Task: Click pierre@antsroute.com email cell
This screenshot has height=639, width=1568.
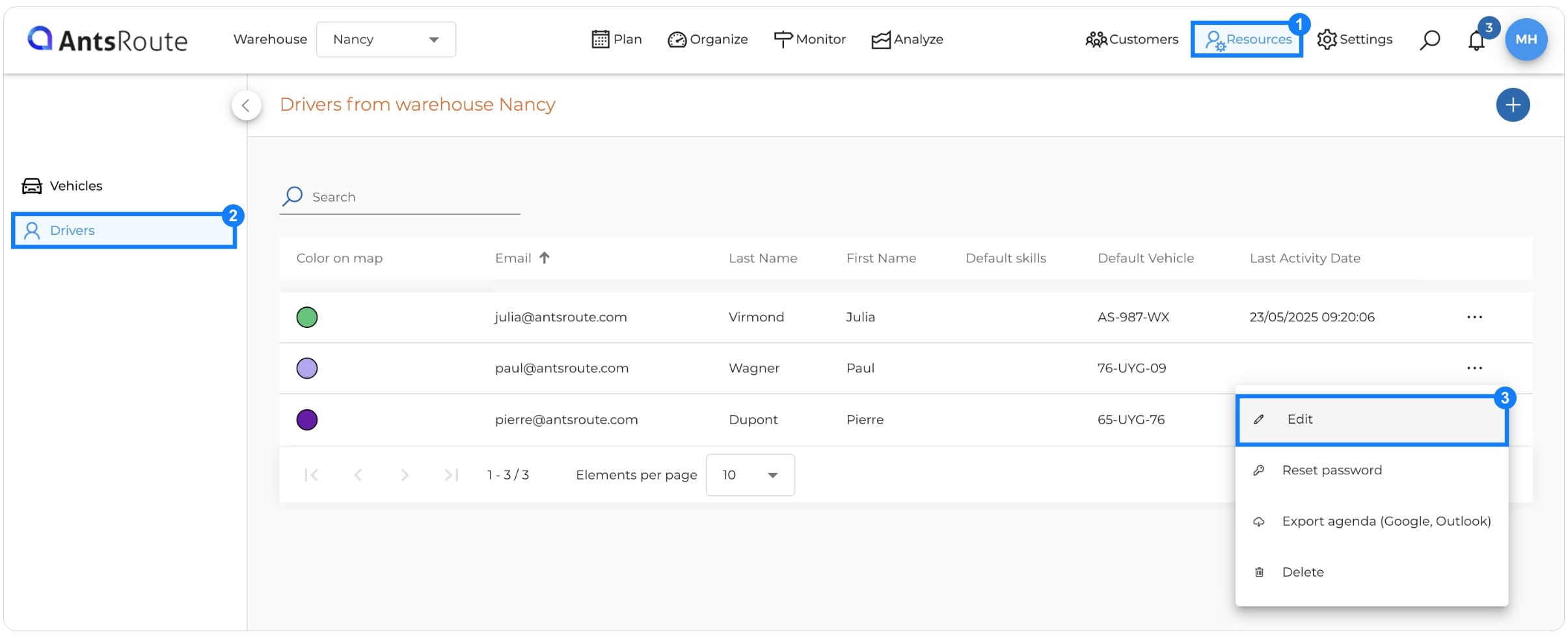Action: tap(566, 420)
